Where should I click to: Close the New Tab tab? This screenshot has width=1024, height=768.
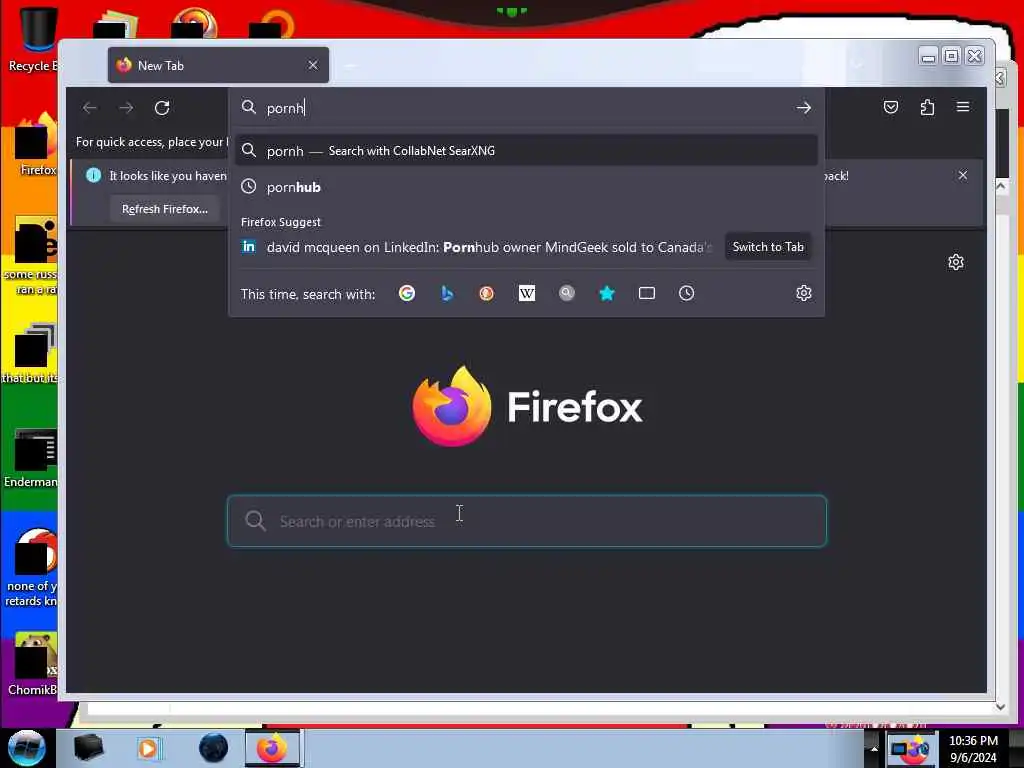[313, 65]
